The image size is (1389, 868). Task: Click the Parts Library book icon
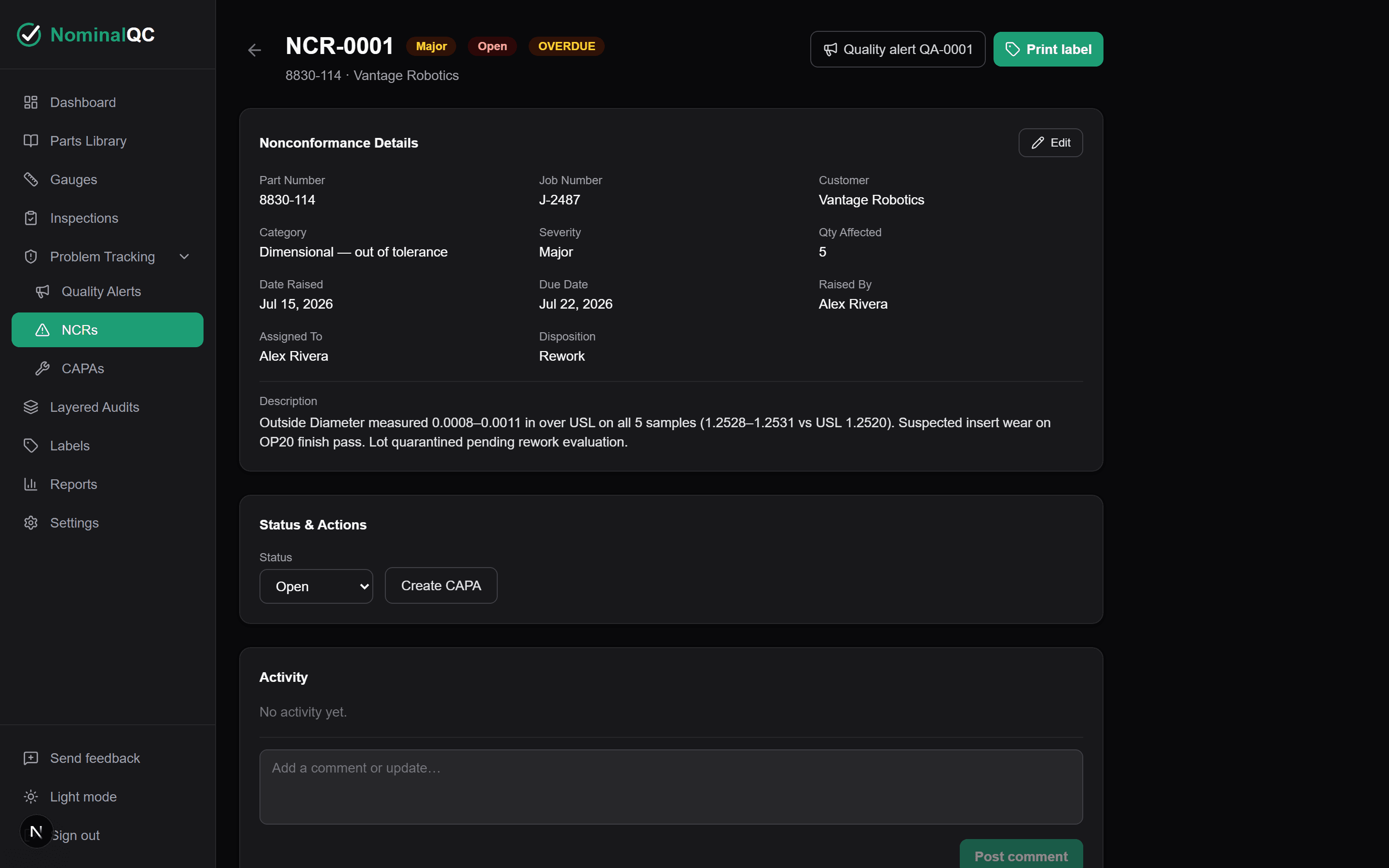coord(31,141)
